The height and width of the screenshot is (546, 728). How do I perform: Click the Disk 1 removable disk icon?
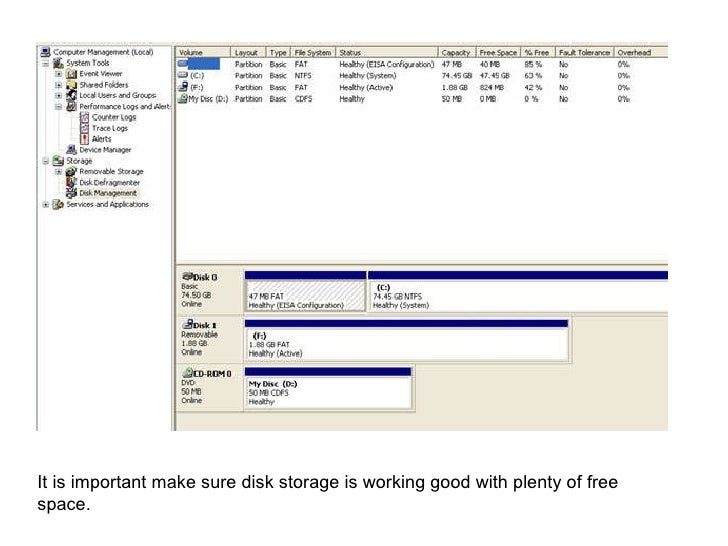click(188, 325)
